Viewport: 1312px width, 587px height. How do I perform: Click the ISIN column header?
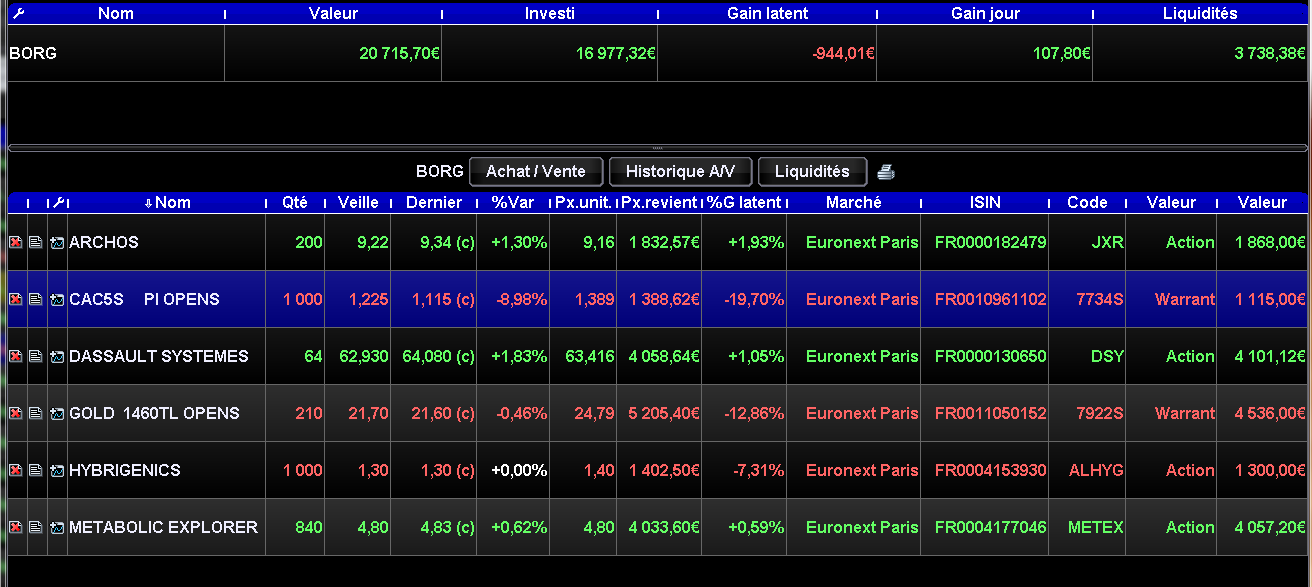pos(985,203)
